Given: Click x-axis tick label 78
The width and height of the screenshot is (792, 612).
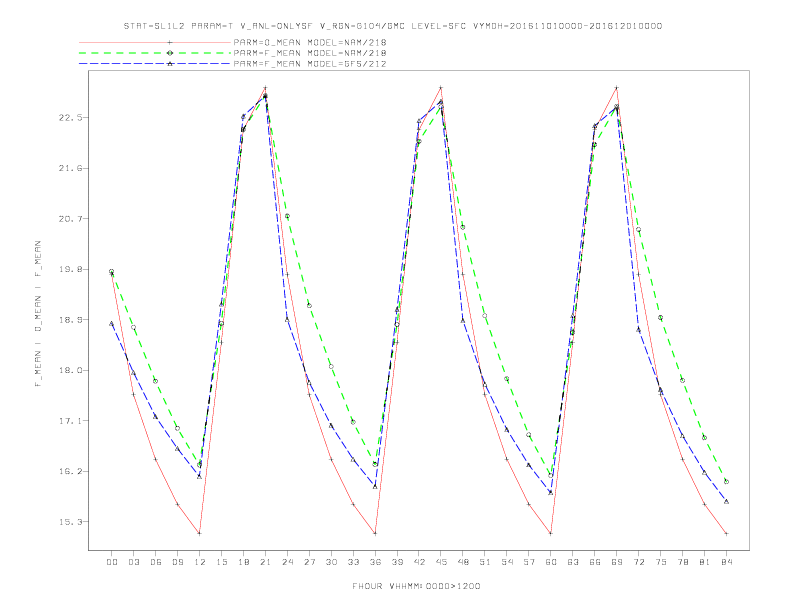Looking at the screenshot, I should pos(682,562).
